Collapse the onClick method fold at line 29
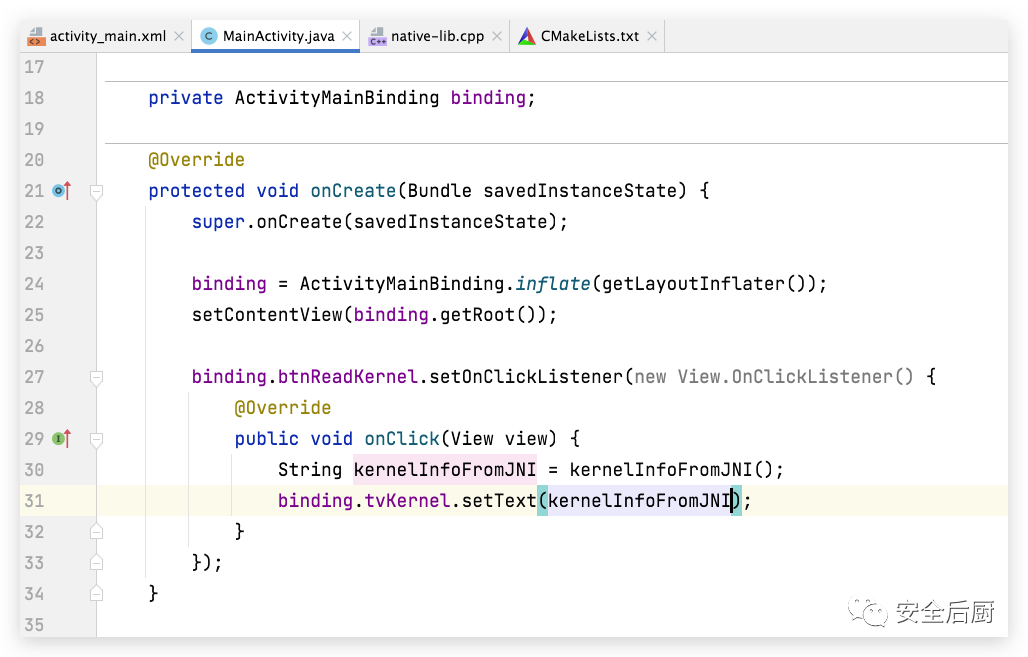1028x657 pixels. click(x=97, y=439)
